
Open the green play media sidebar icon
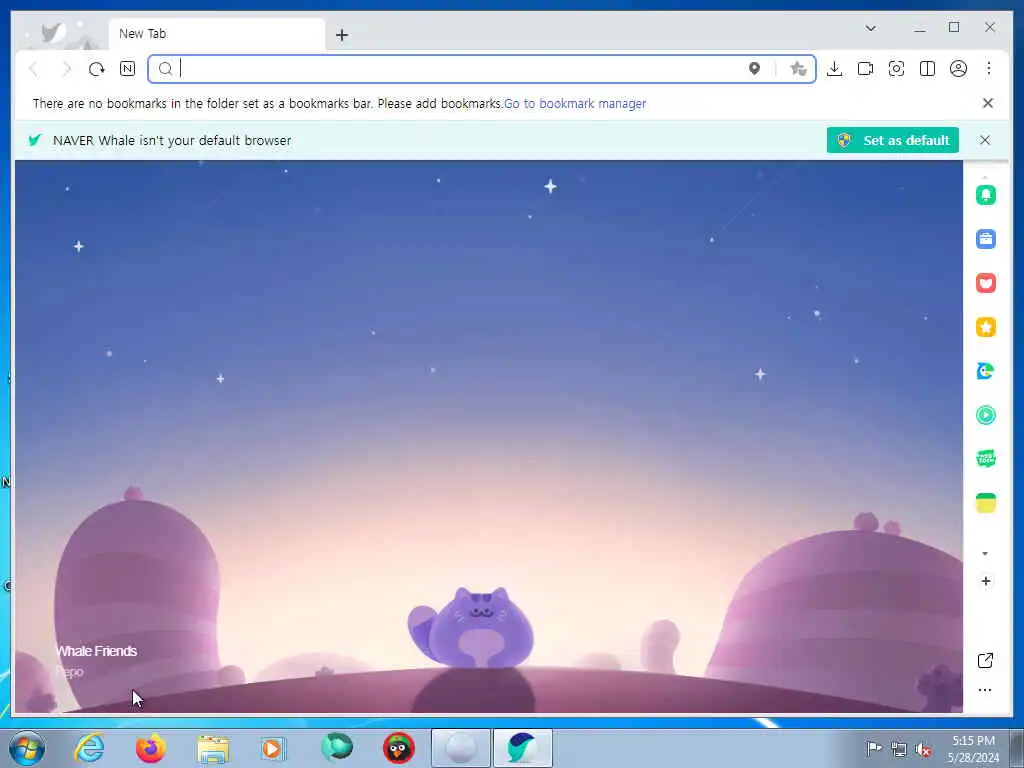[985, 415]
